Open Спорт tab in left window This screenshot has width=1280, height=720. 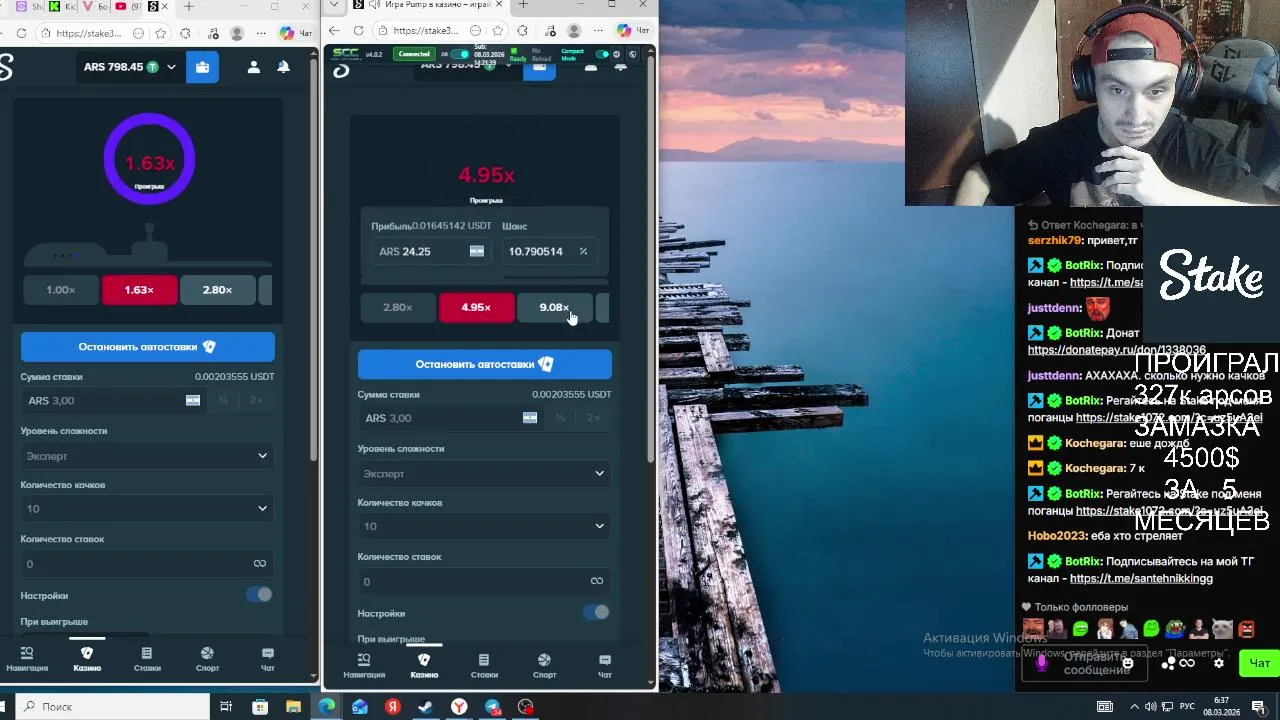(207, 659)
